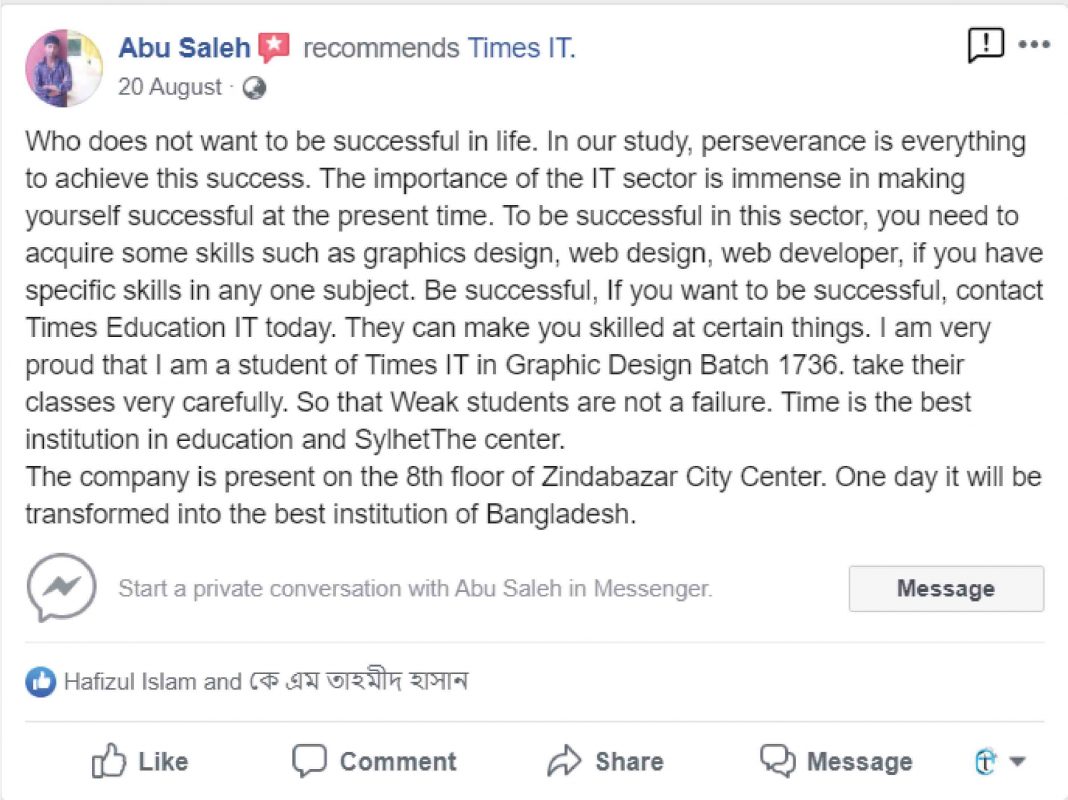Click the 'Start a private conversation' text
This screenshot has width=1068, height=800.
[415, 588]
